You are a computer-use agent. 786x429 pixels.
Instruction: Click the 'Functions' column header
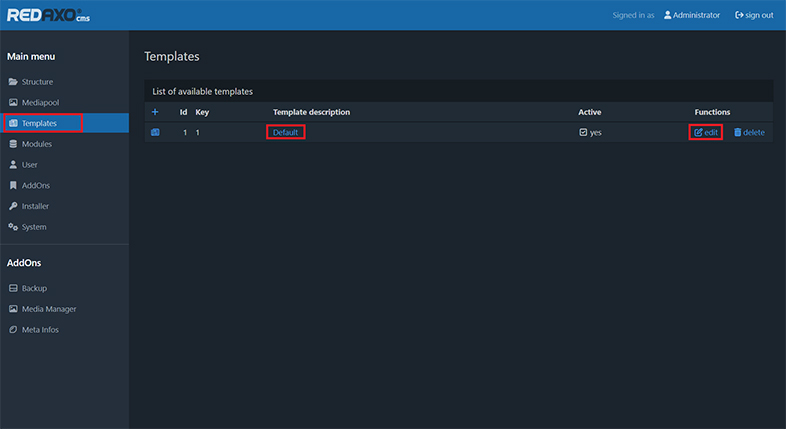[x=712, y=112]
